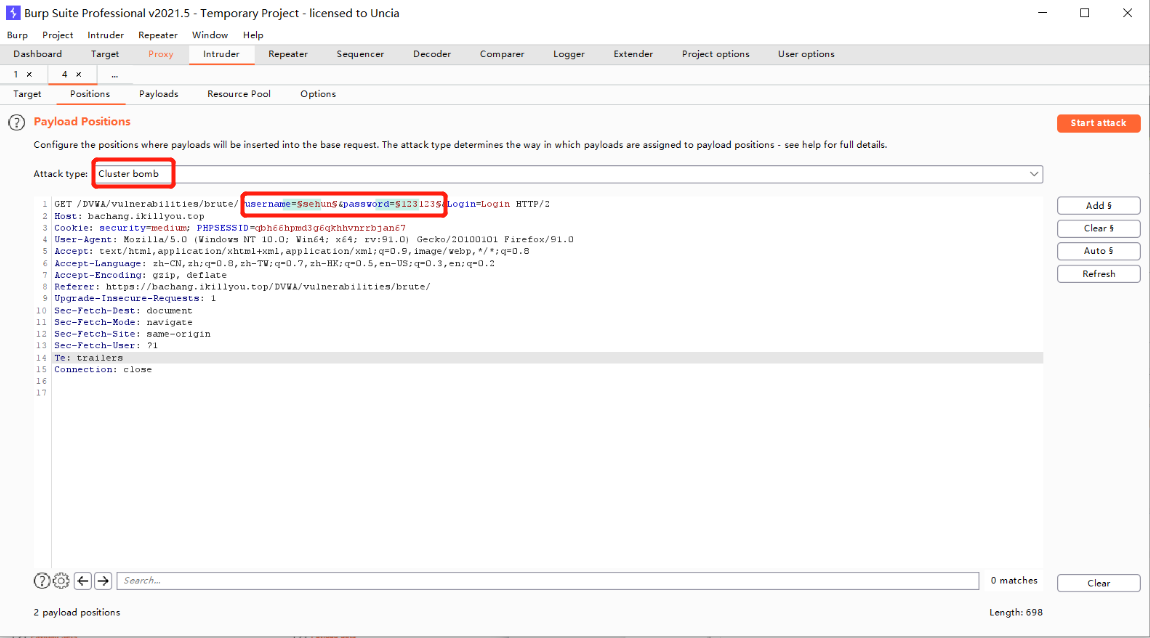The image size is (1150, 638).
Task: Switch to the Proxy tab
Action: (161, 54)
